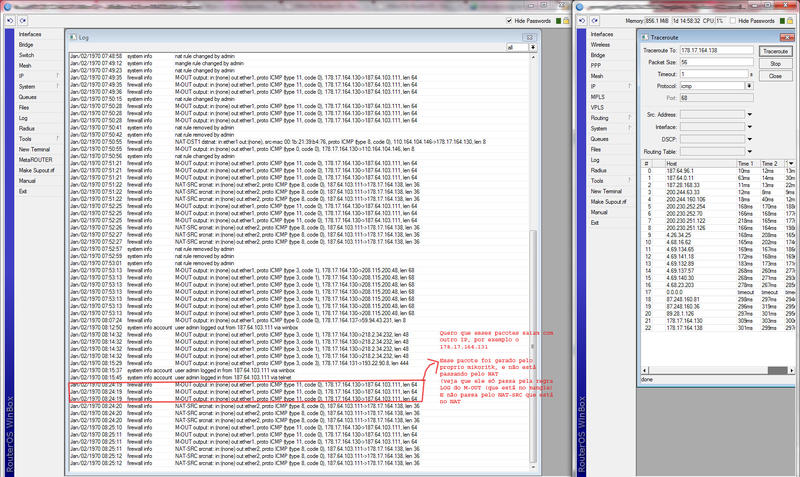The width and height of the screenshot is (800, 477).
Task: Open New Terminal in left WinBox sidebar
Action: [x=34, y=149]
